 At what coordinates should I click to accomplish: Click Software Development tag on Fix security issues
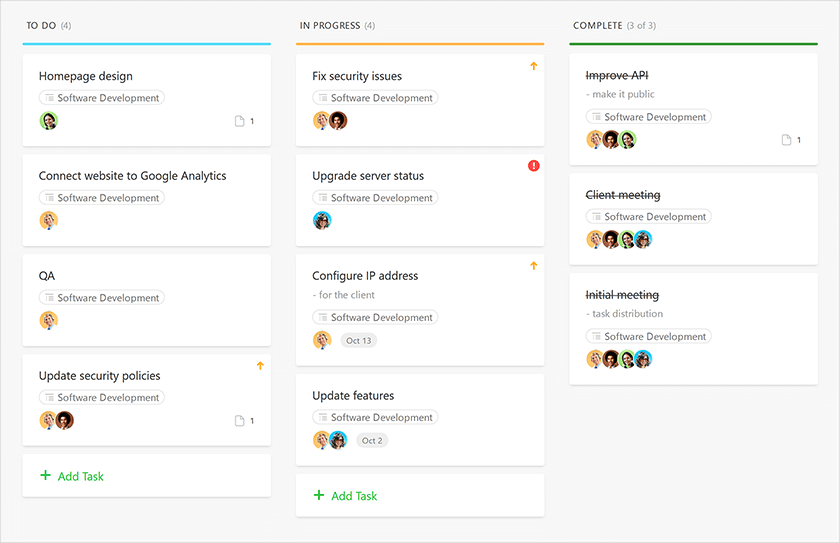375,97
